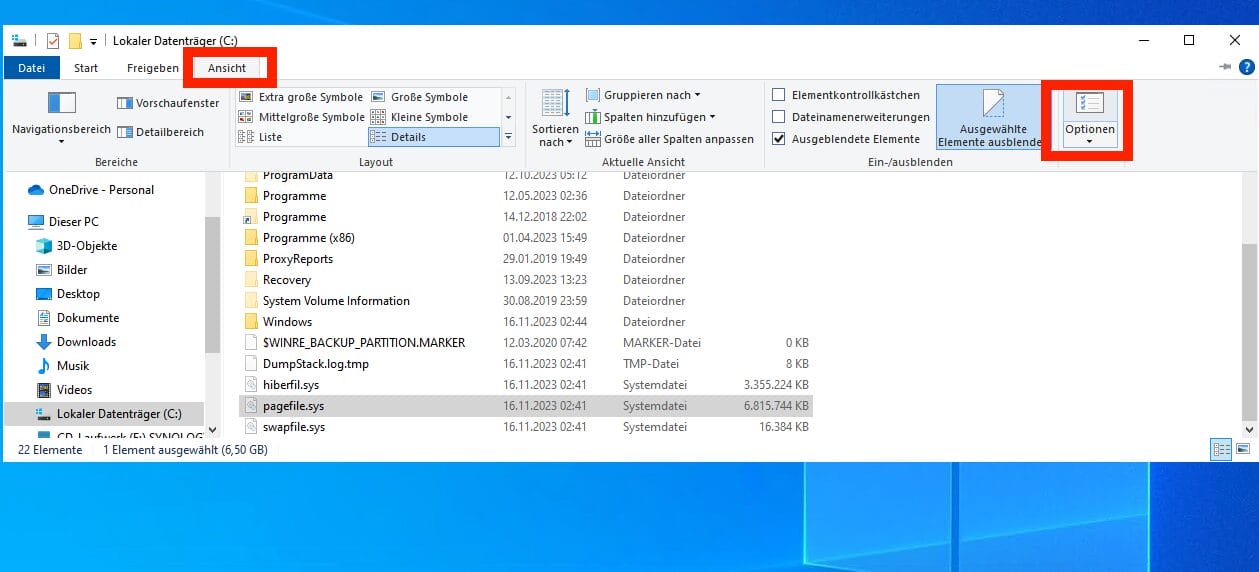The width and height of the screenshot is (1259, 572).
Task: Click Größe aller Spalten anpassen
Action: coord(668,139)
